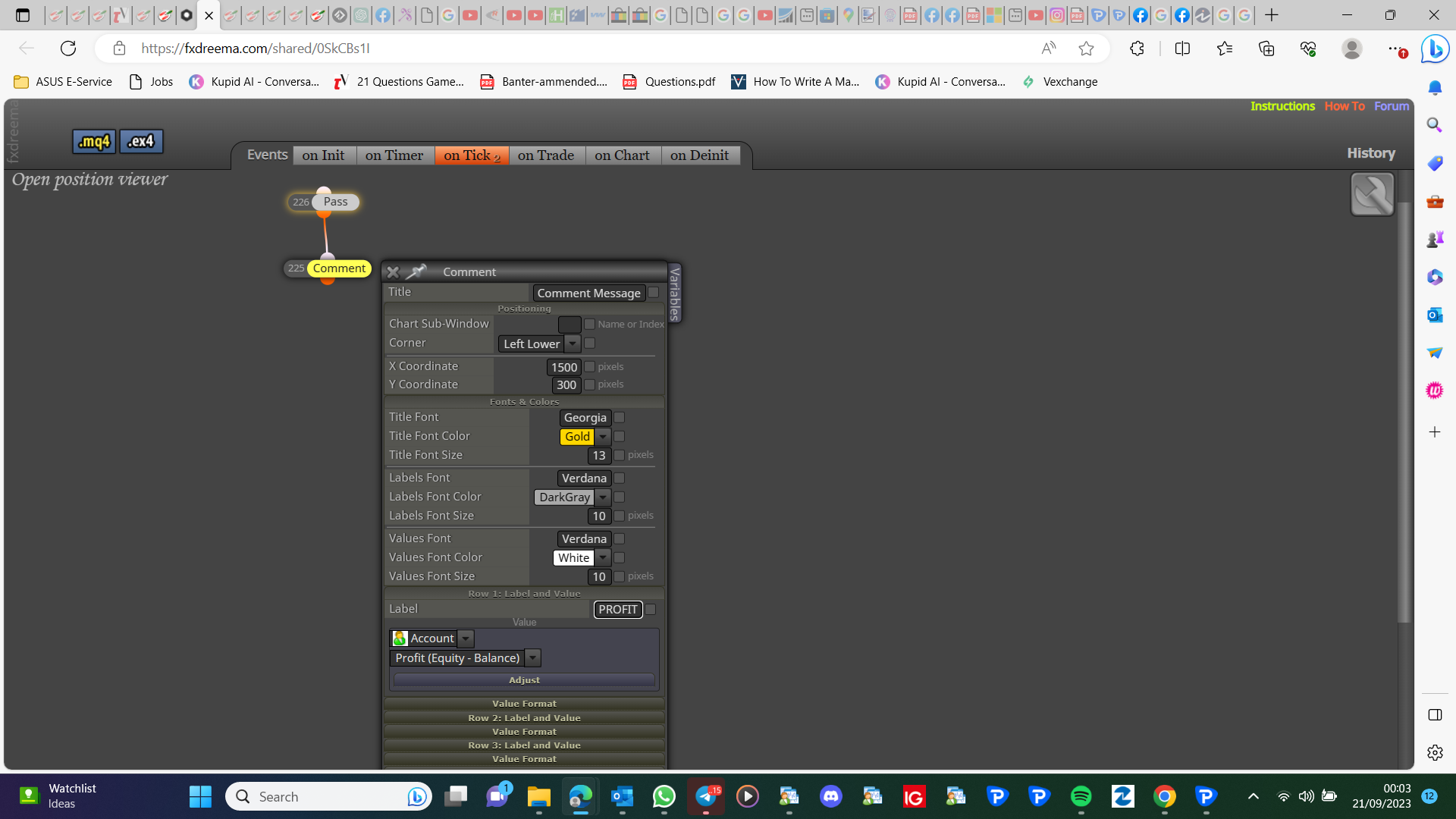The width and height of the screenshot is (1456, 819).
Task: Open the History panel
Action: tap(1371, 153)
